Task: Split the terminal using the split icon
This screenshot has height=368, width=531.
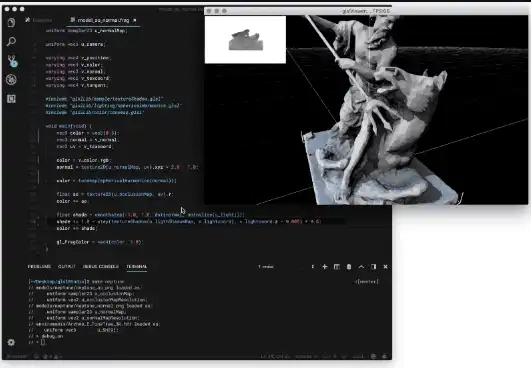Action: point(337,267)
